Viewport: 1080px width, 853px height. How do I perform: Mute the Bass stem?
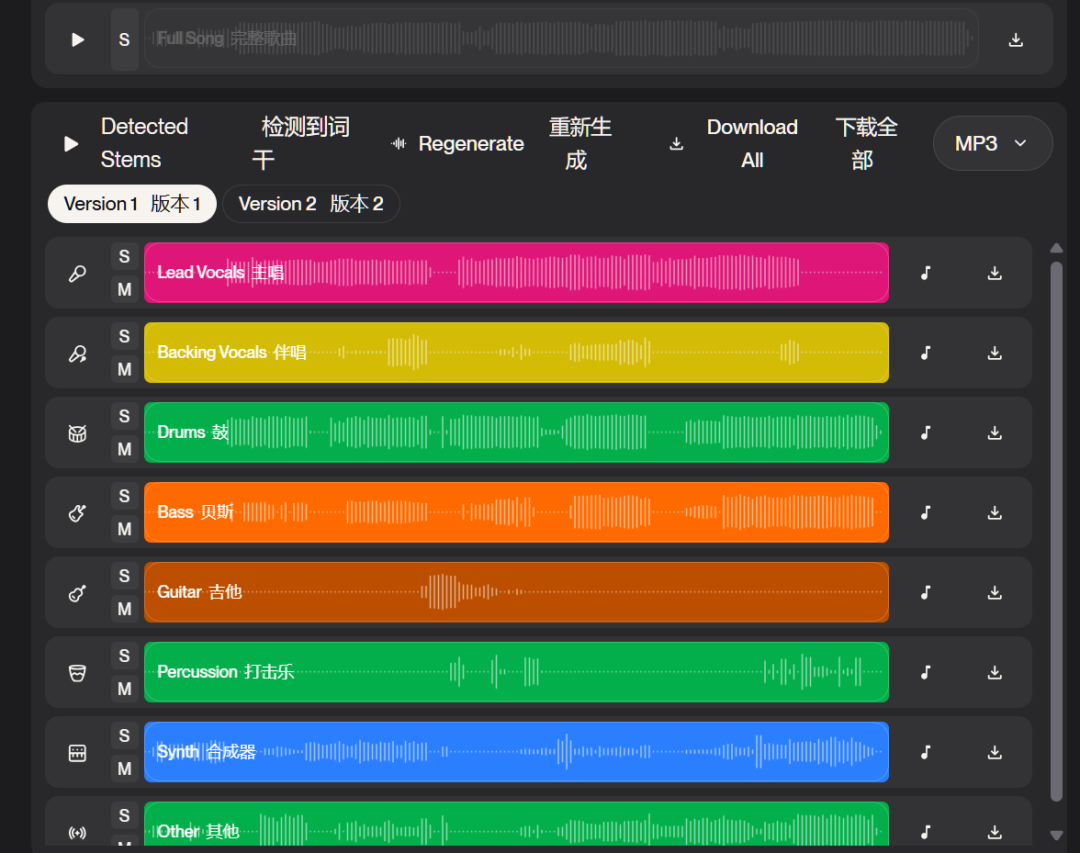124,530
